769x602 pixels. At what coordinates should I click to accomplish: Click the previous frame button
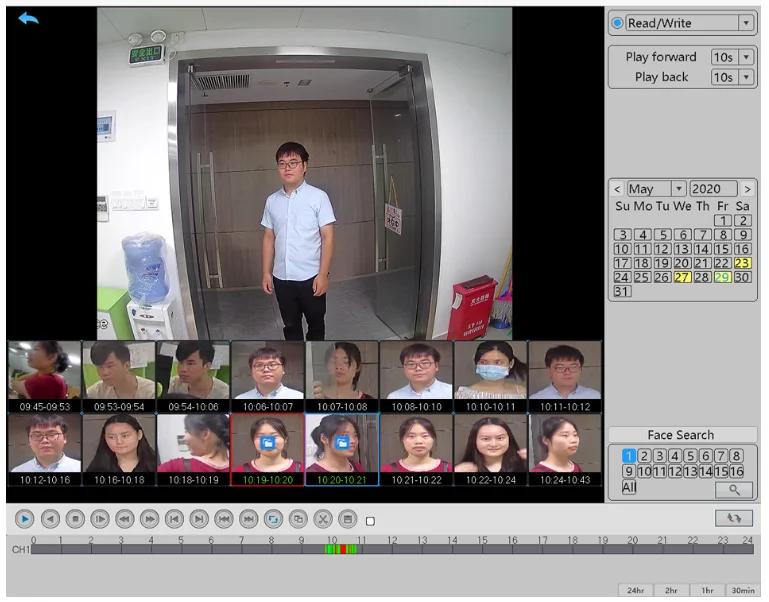point(174,519)
